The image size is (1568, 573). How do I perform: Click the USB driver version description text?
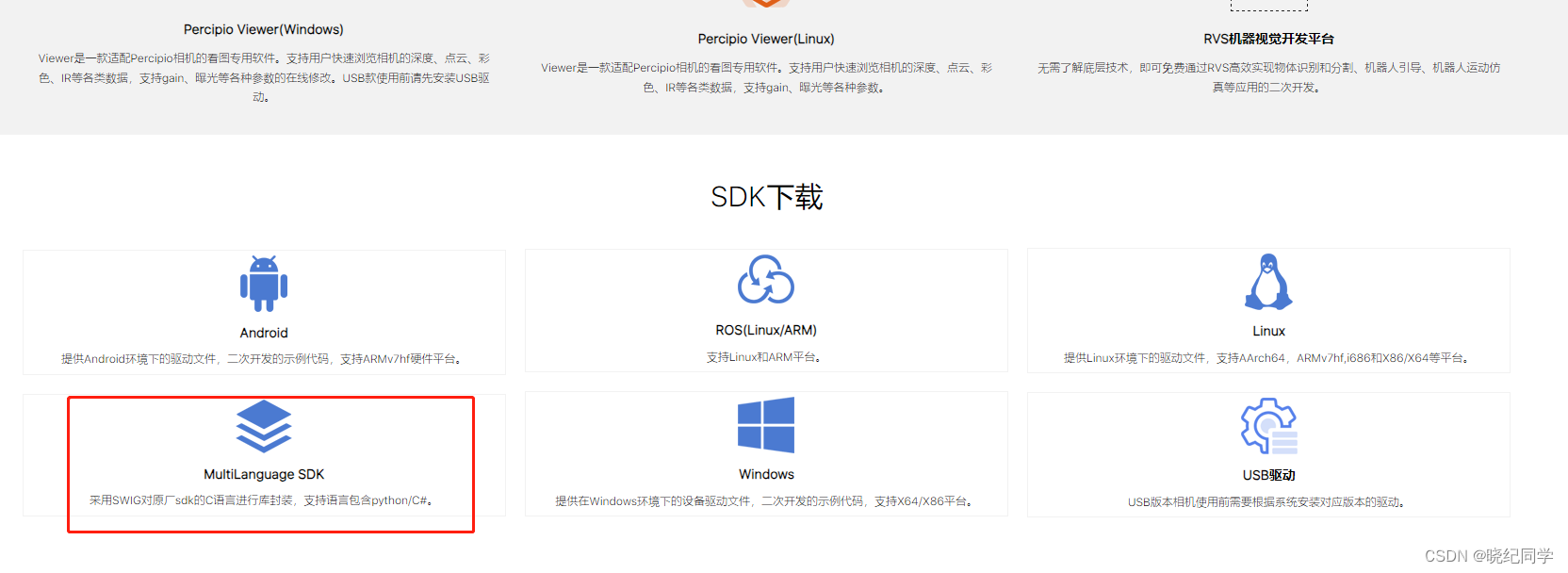tap(1267, 502)
